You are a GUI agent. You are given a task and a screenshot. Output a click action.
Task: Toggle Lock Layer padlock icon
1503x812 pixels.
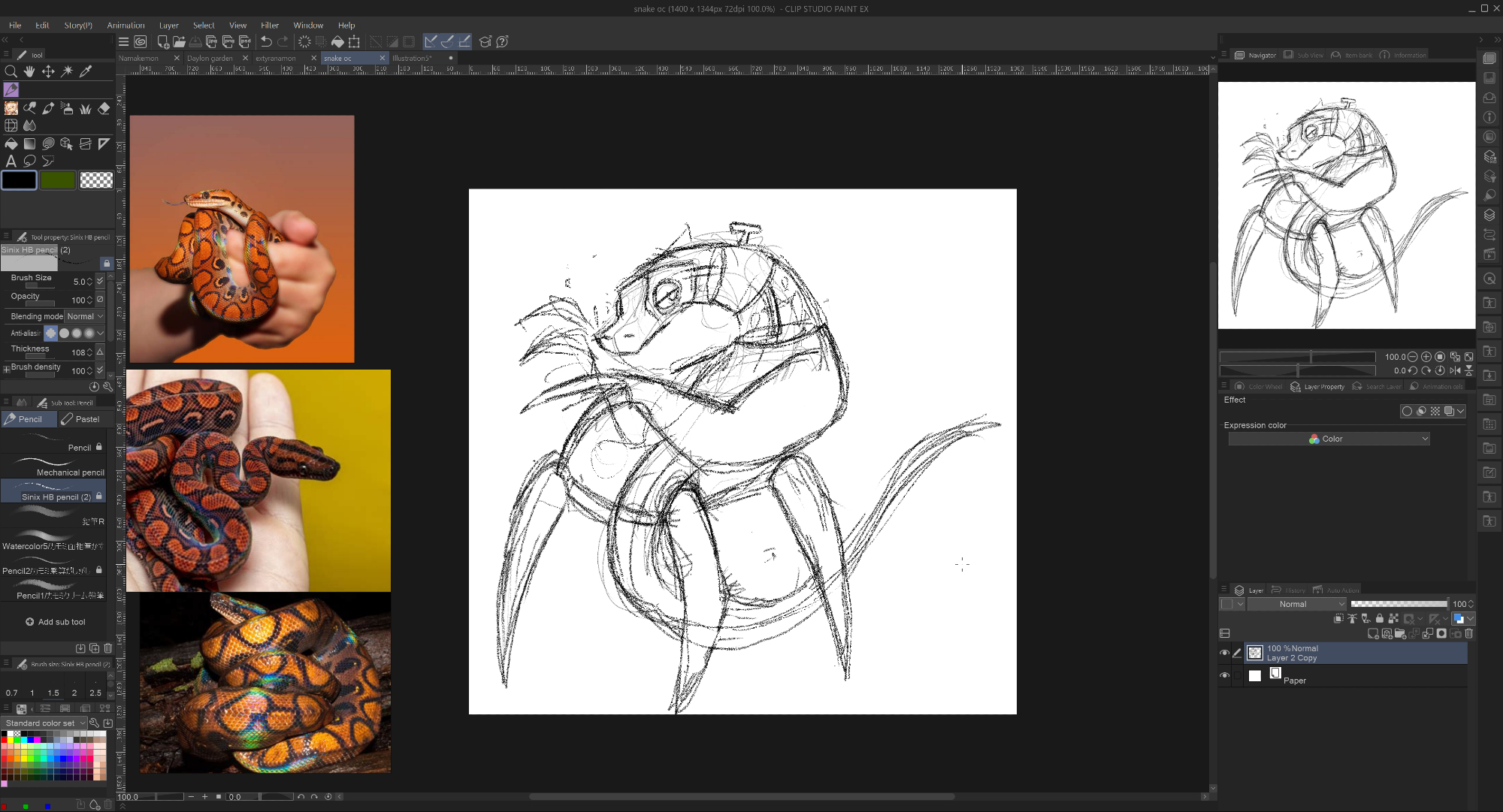point(1379,619)
